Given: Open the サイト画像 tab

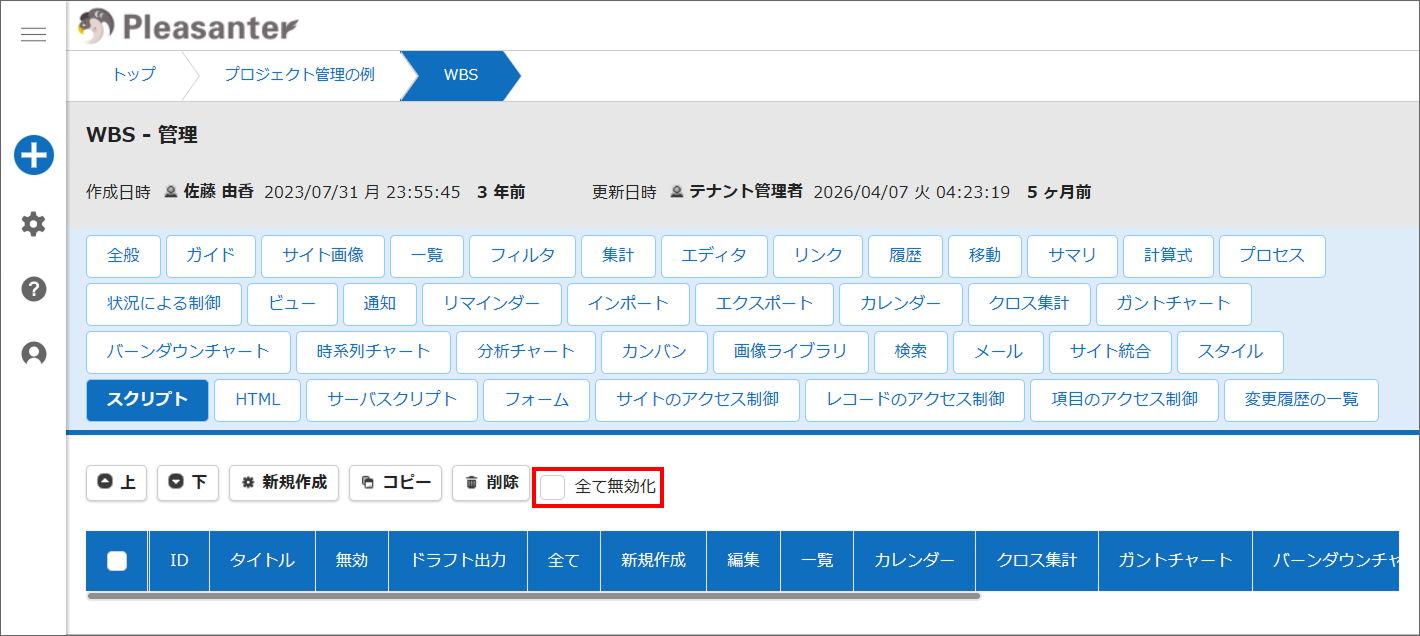Looking at the screenshot, I should pos(323,256).
